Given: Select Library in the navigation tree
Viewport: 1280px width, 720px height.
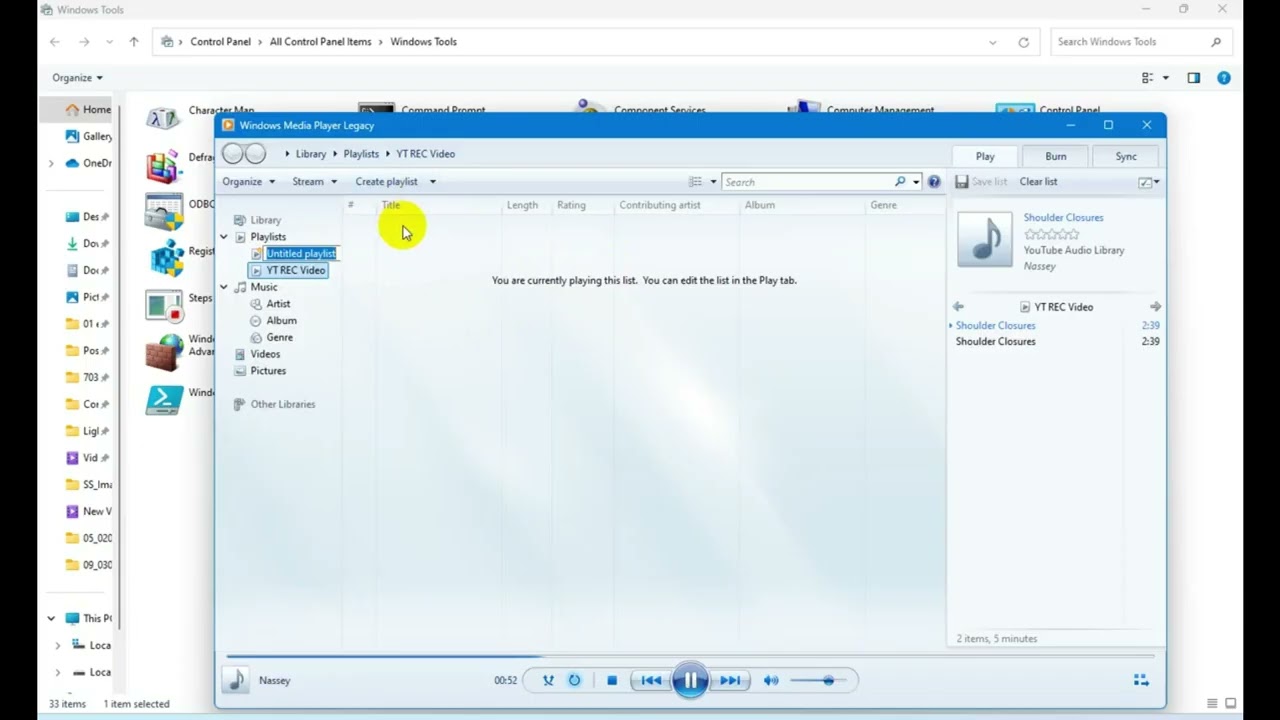Looking at the screenshot, I should tap(265, 220).
